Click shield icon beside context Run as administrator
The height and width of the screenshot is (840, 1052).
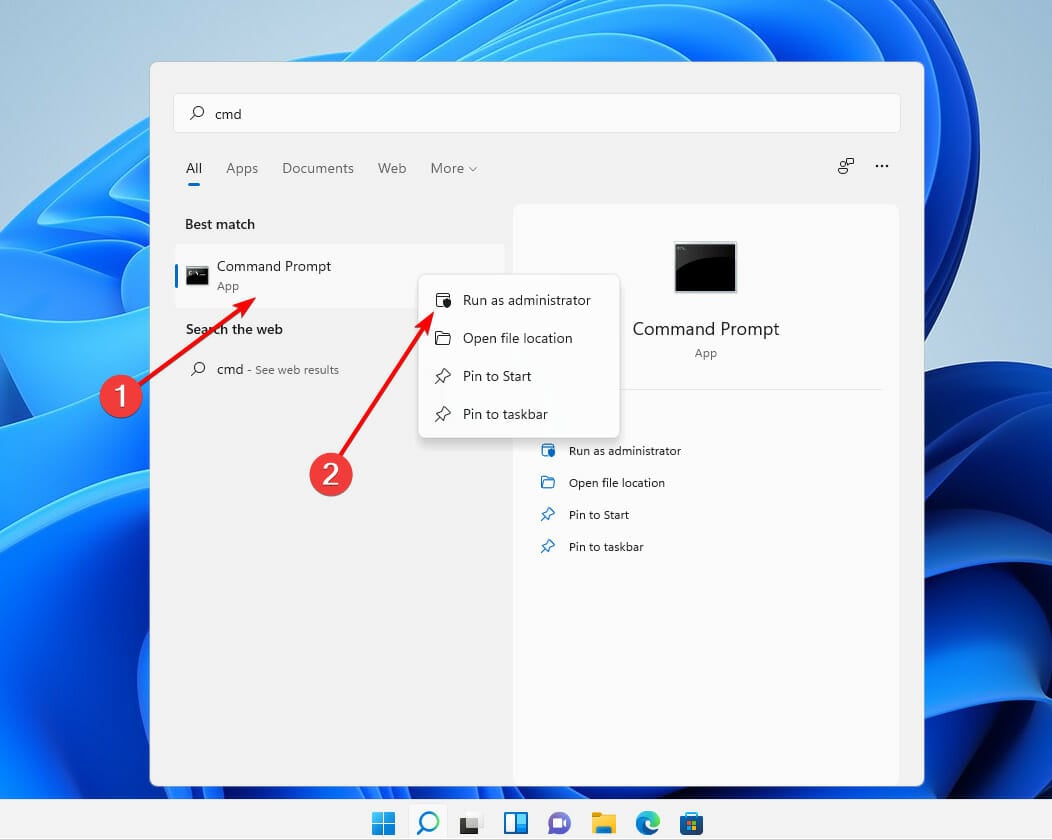(443, 300)
